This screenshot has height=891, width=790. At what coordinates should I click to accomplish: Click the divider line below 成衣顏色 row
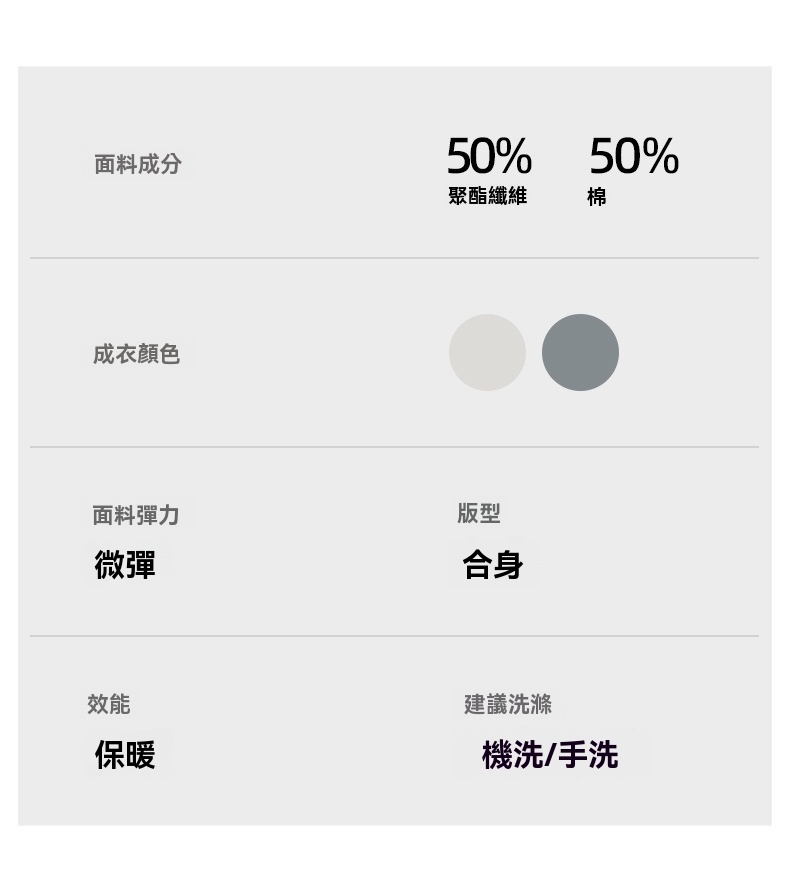394,447
